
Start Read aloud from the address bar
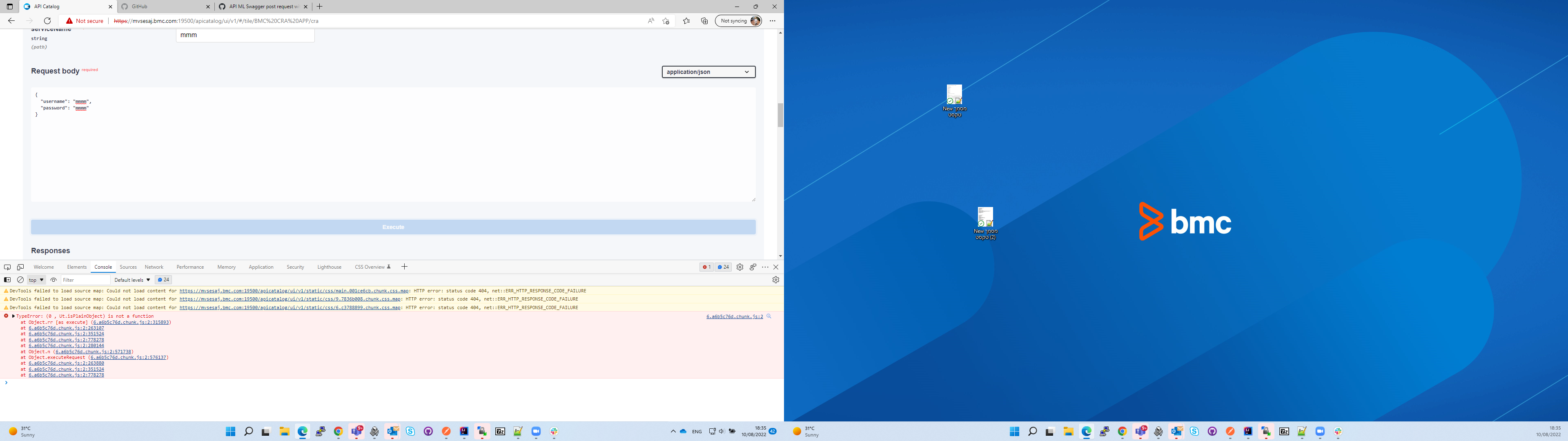[x=651, y=21]
